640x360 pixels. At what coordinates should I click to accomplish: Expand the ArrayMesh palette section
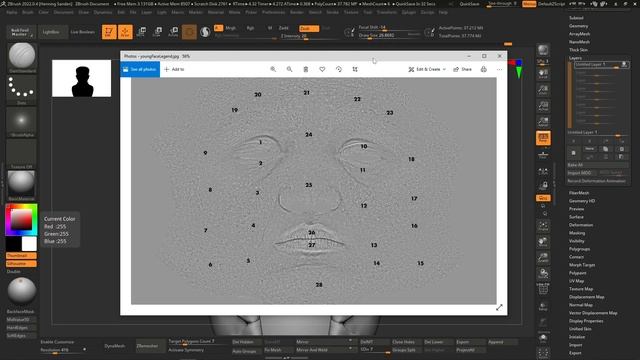580,34
